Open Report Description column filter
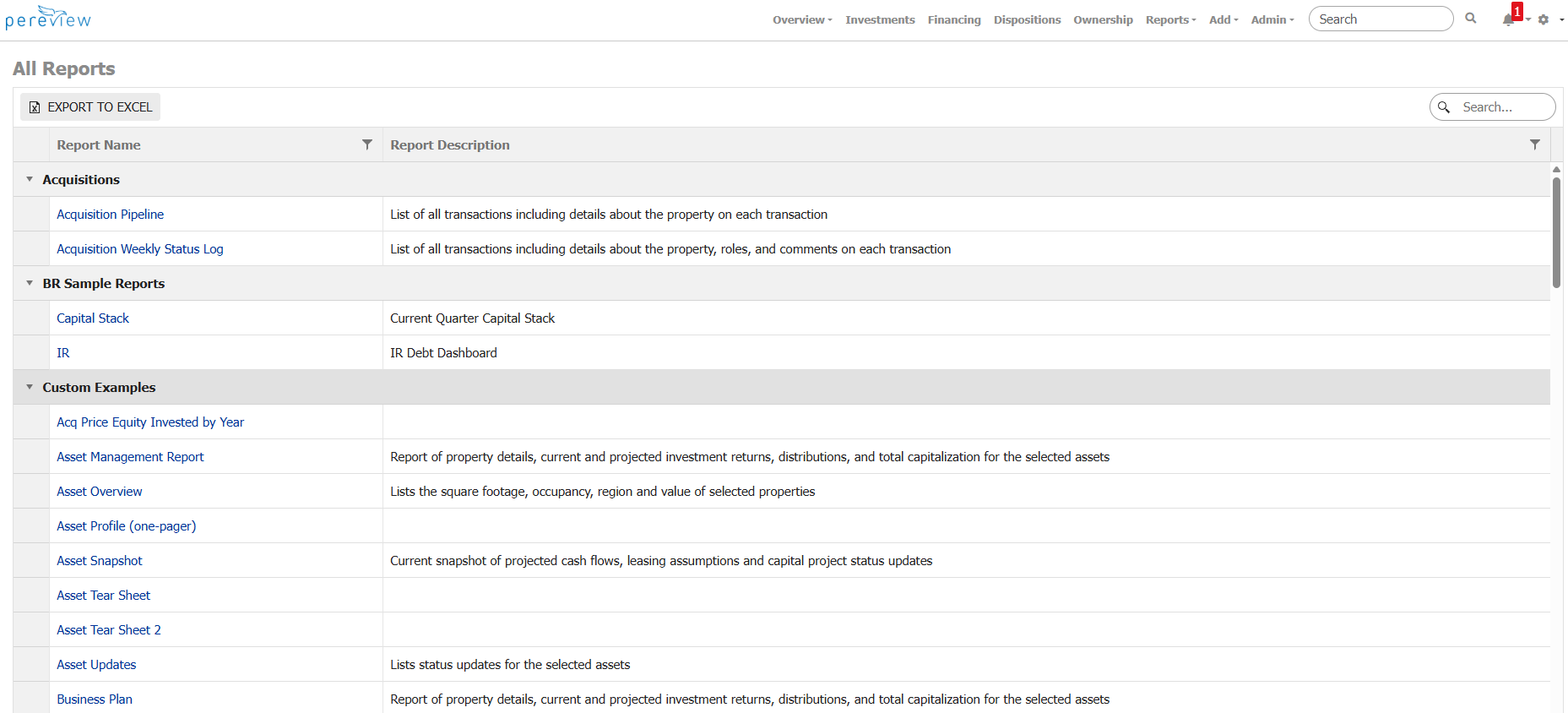The width and height of the screenshot is (1568, 713). click(1535, 144)
